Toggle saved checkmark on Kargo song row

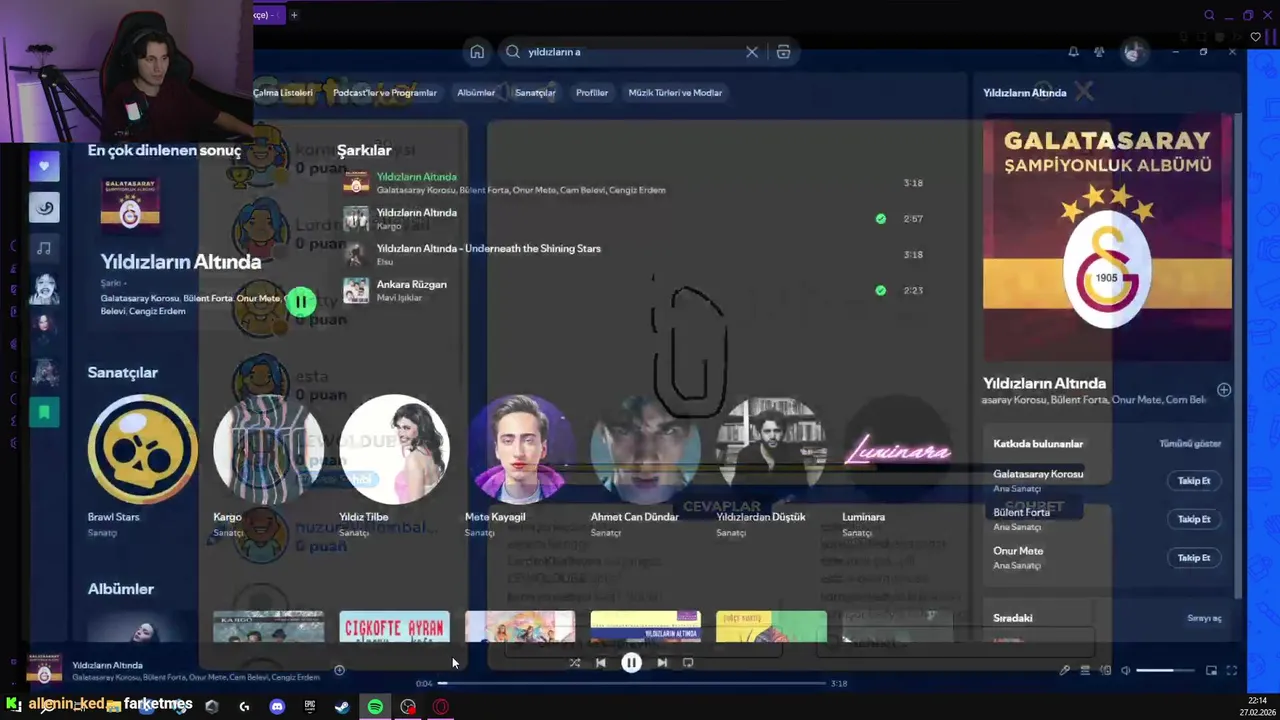coord(880,218)
